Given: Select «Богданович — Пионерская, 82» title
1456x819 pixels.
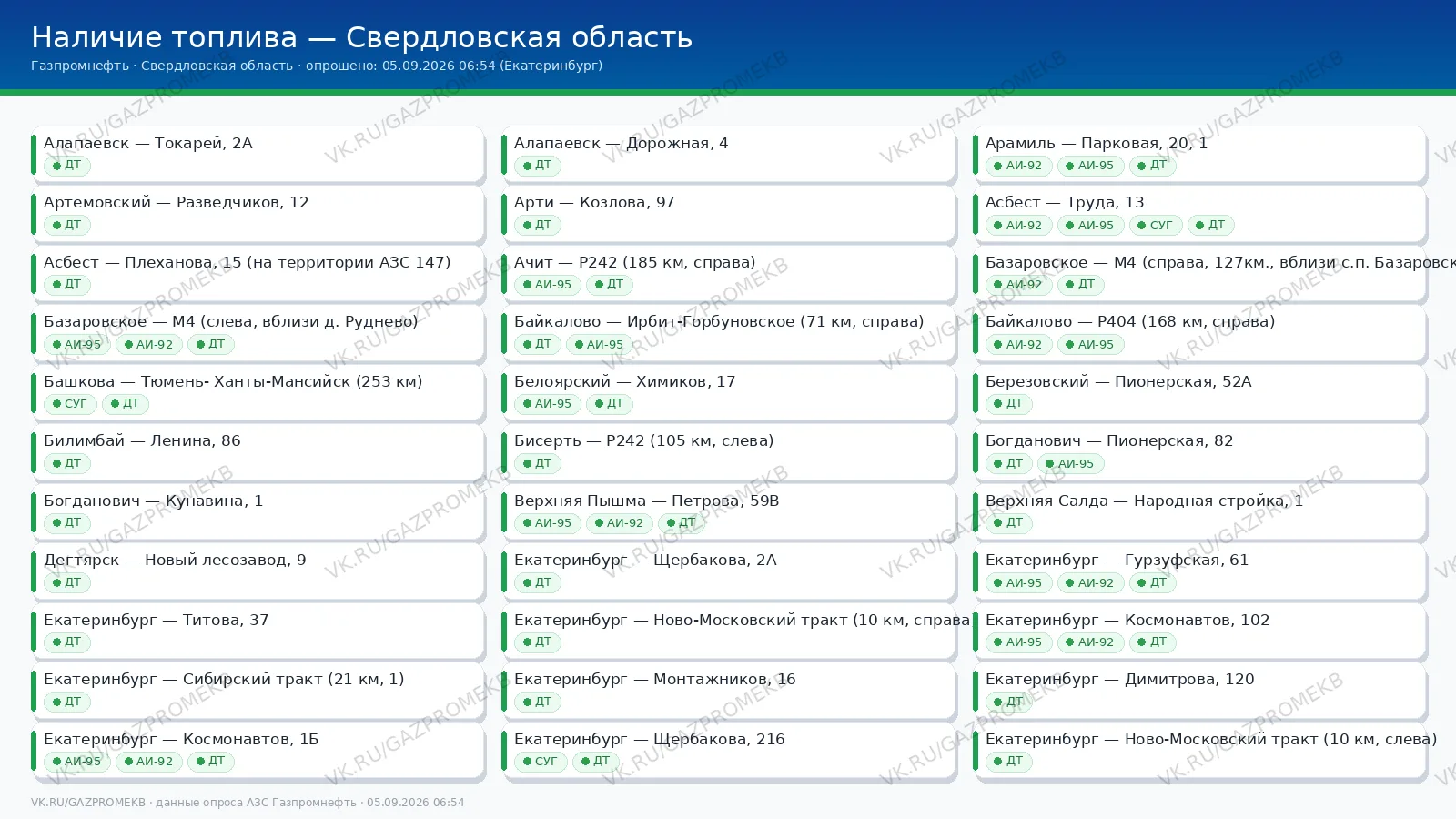Looking at the screenshot, I should (x=1109, y=440).
